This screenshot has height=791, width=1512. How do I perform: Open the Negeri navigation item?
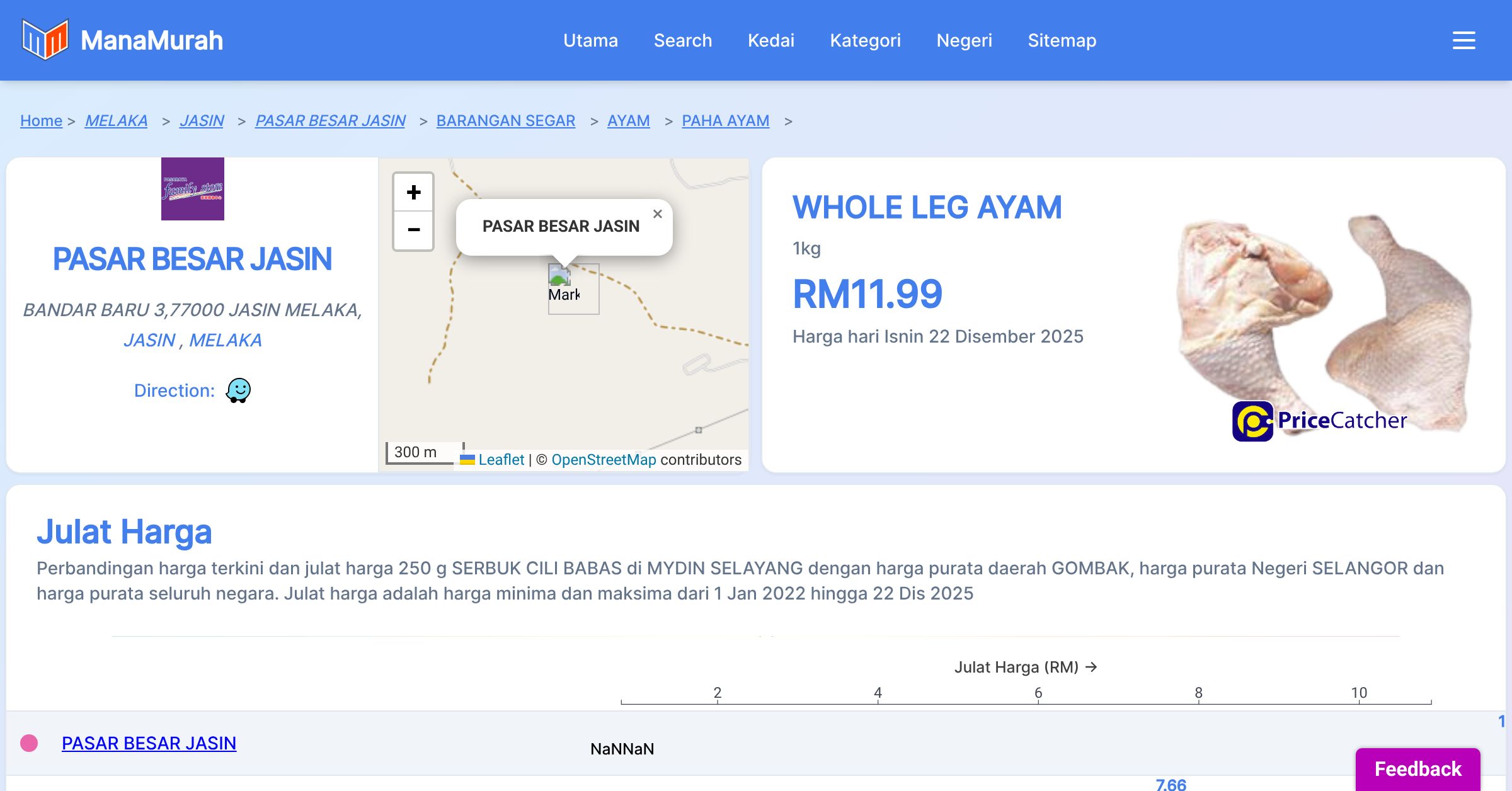tap(964, 40)
